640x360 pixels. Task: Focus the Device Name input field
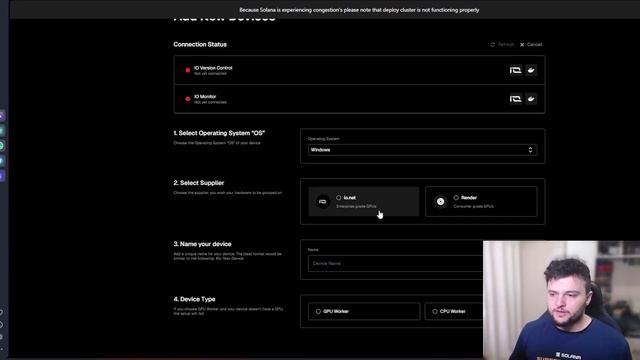(395, 264)
